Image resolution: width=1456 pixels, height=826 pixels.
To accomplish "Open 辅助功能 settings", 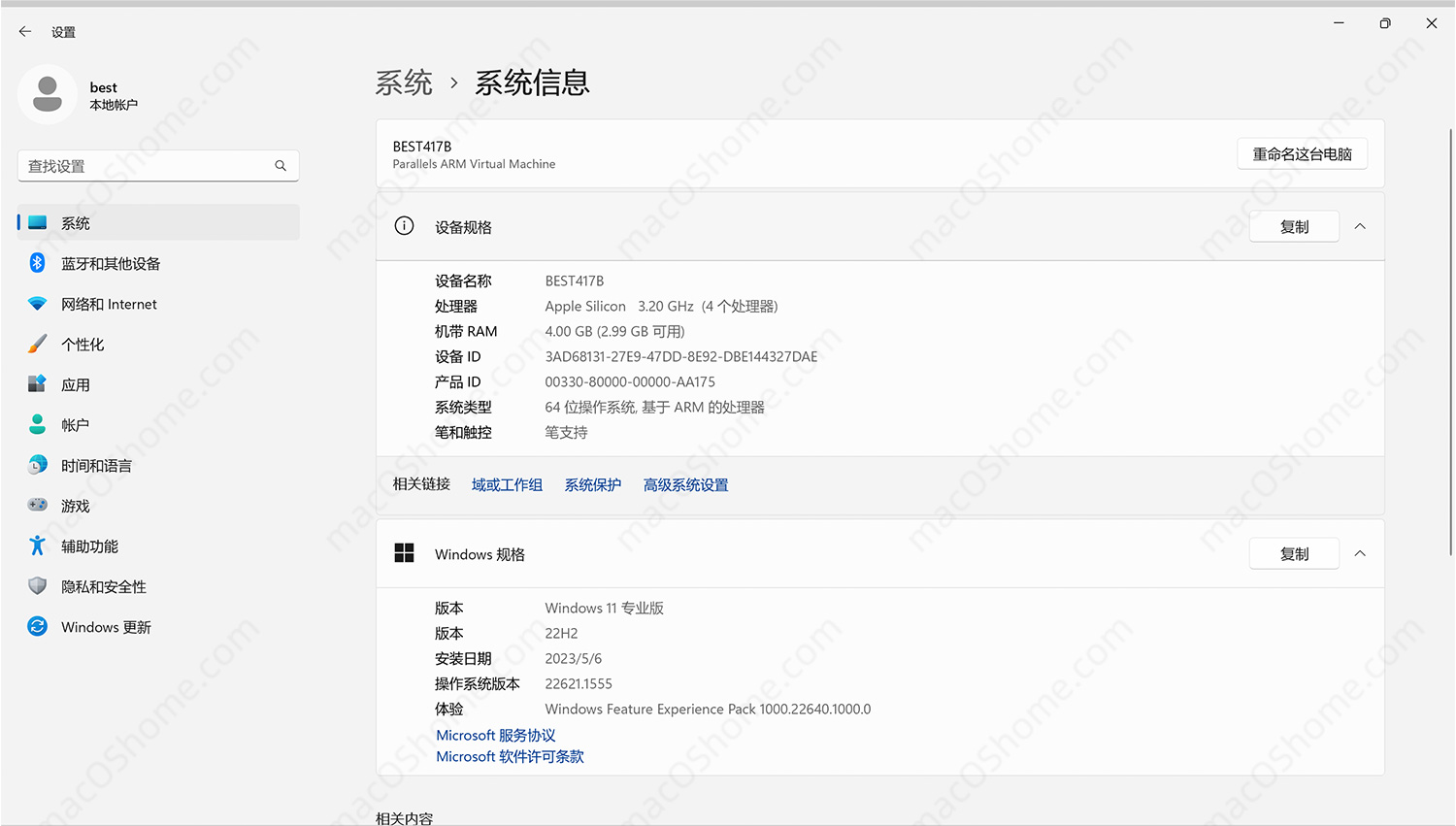I will click(x=158, y=546).
